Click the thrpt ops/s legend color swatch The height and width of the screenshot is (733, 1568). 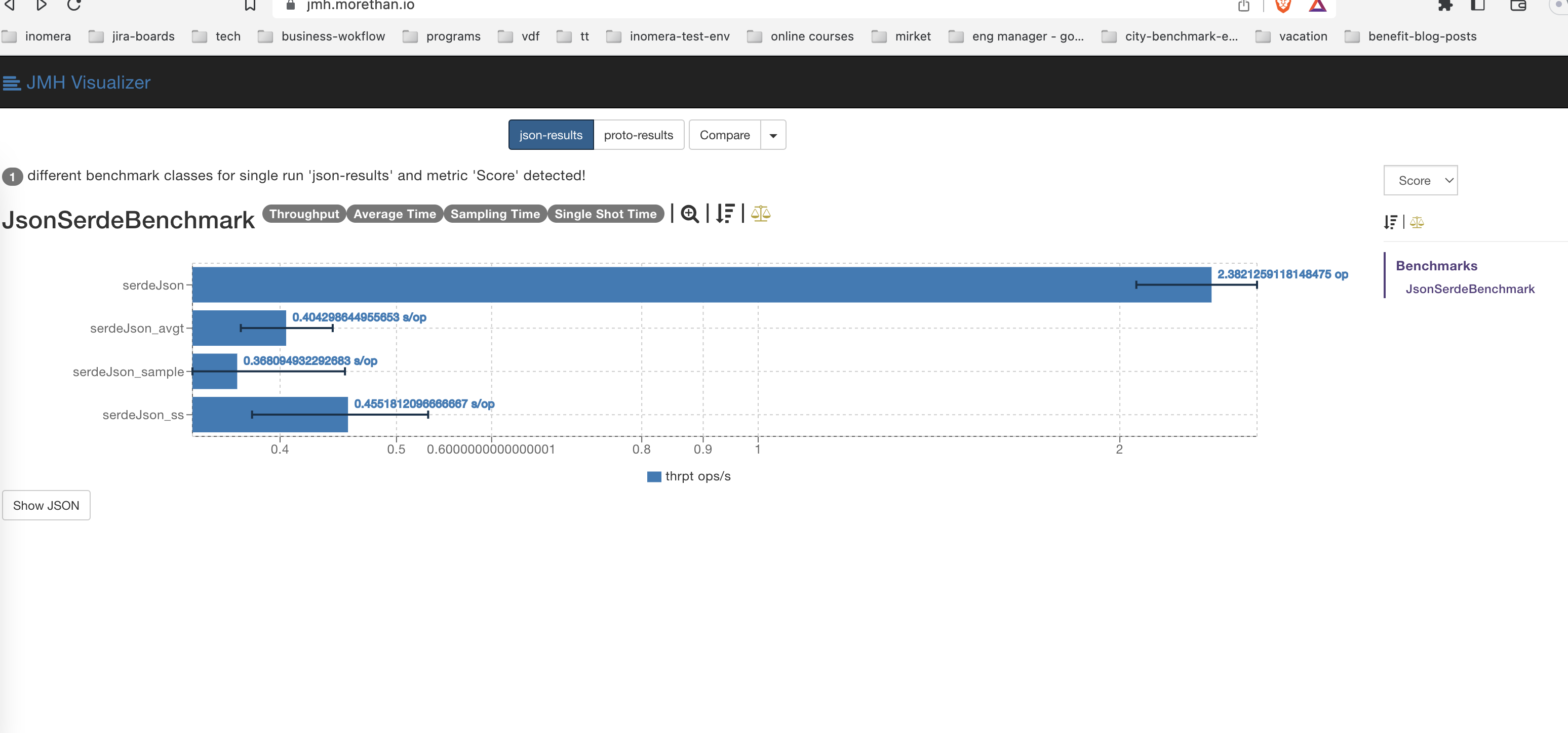[x=654, y=476]
